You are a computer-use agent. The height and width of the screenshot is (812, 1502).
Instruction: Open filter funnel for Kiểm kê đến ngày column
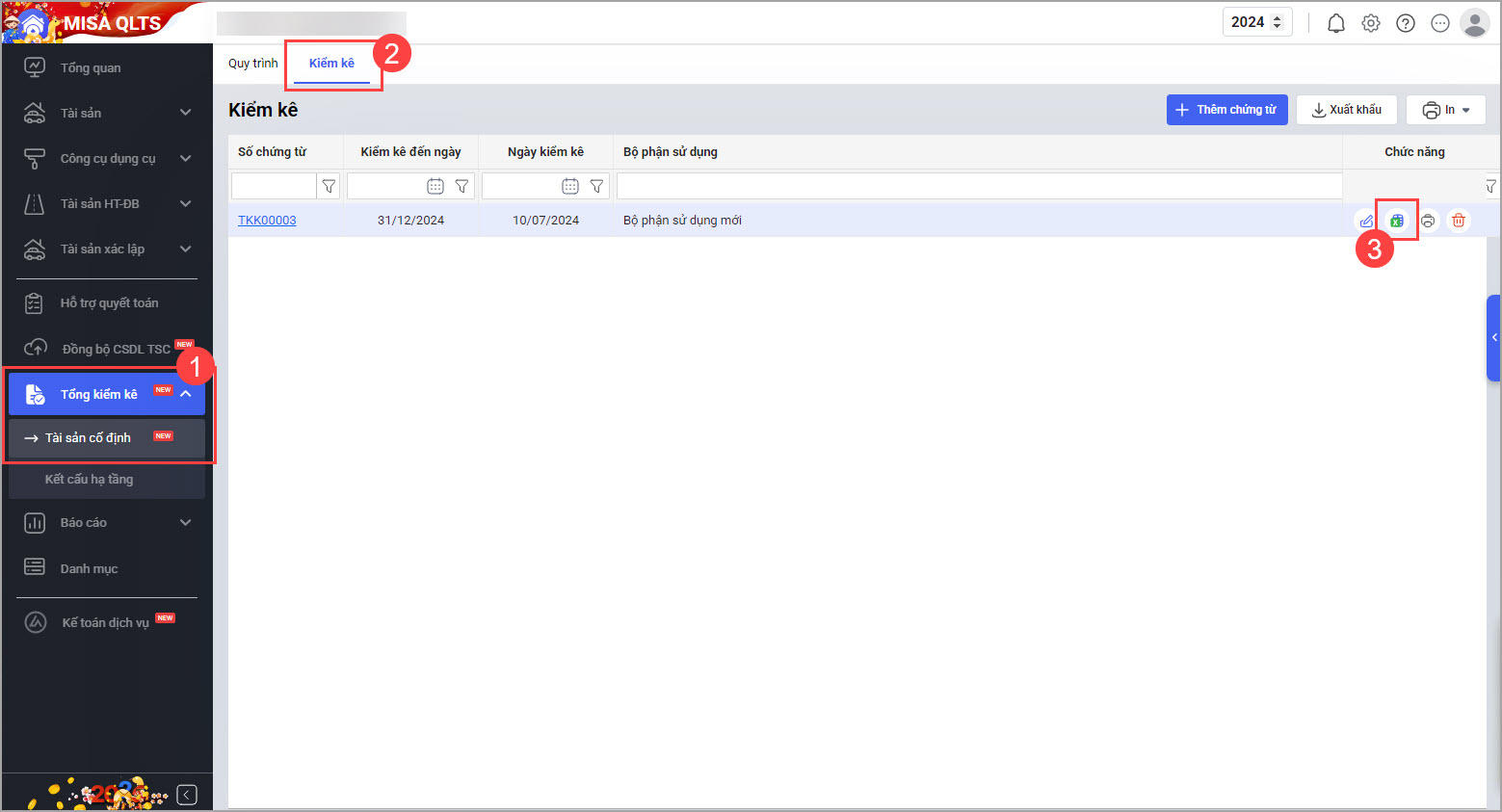[x=461, y=186]
